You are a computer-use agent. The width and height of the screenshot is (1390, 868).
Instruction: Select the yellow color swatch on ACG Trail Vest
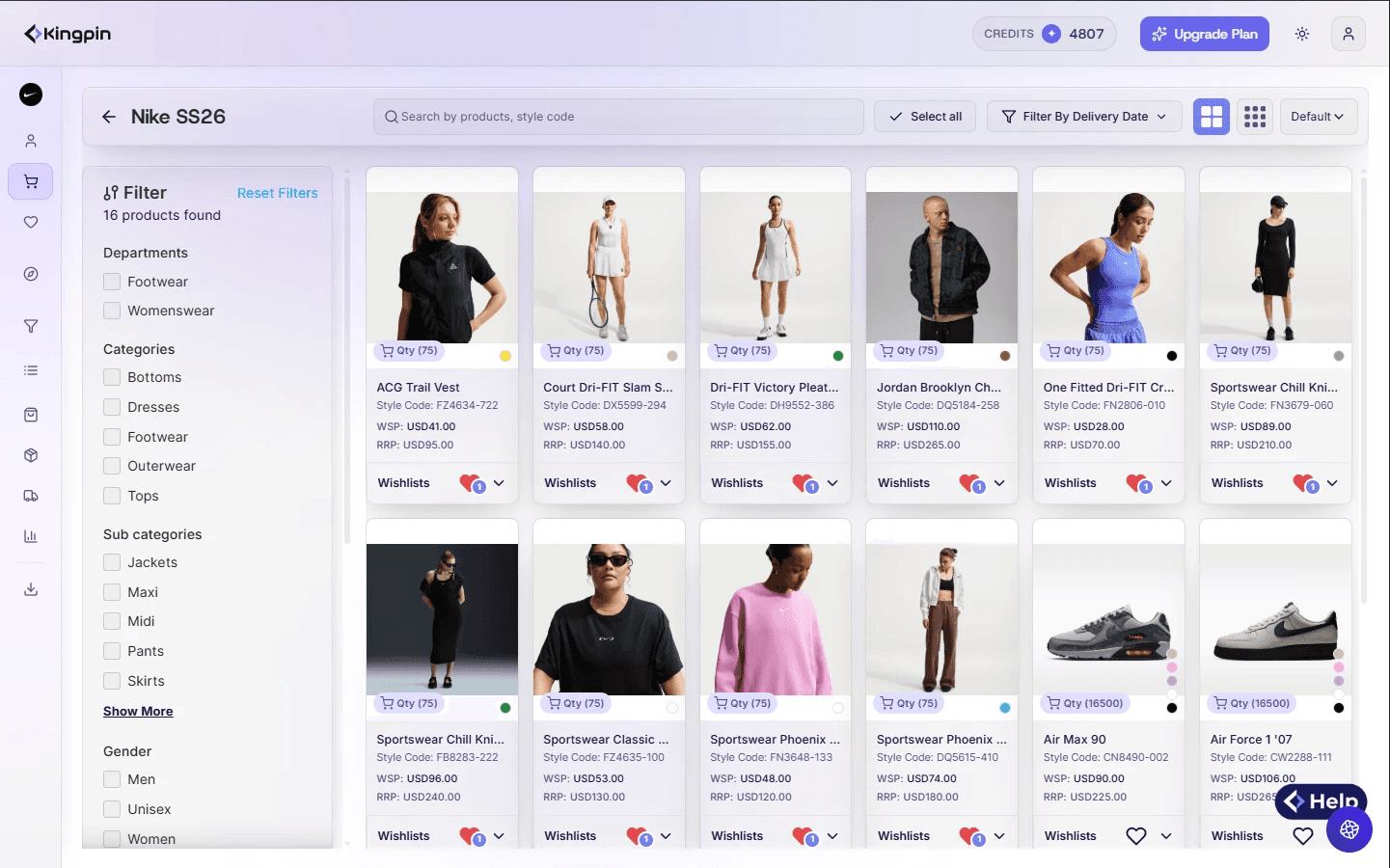point(505,356)
